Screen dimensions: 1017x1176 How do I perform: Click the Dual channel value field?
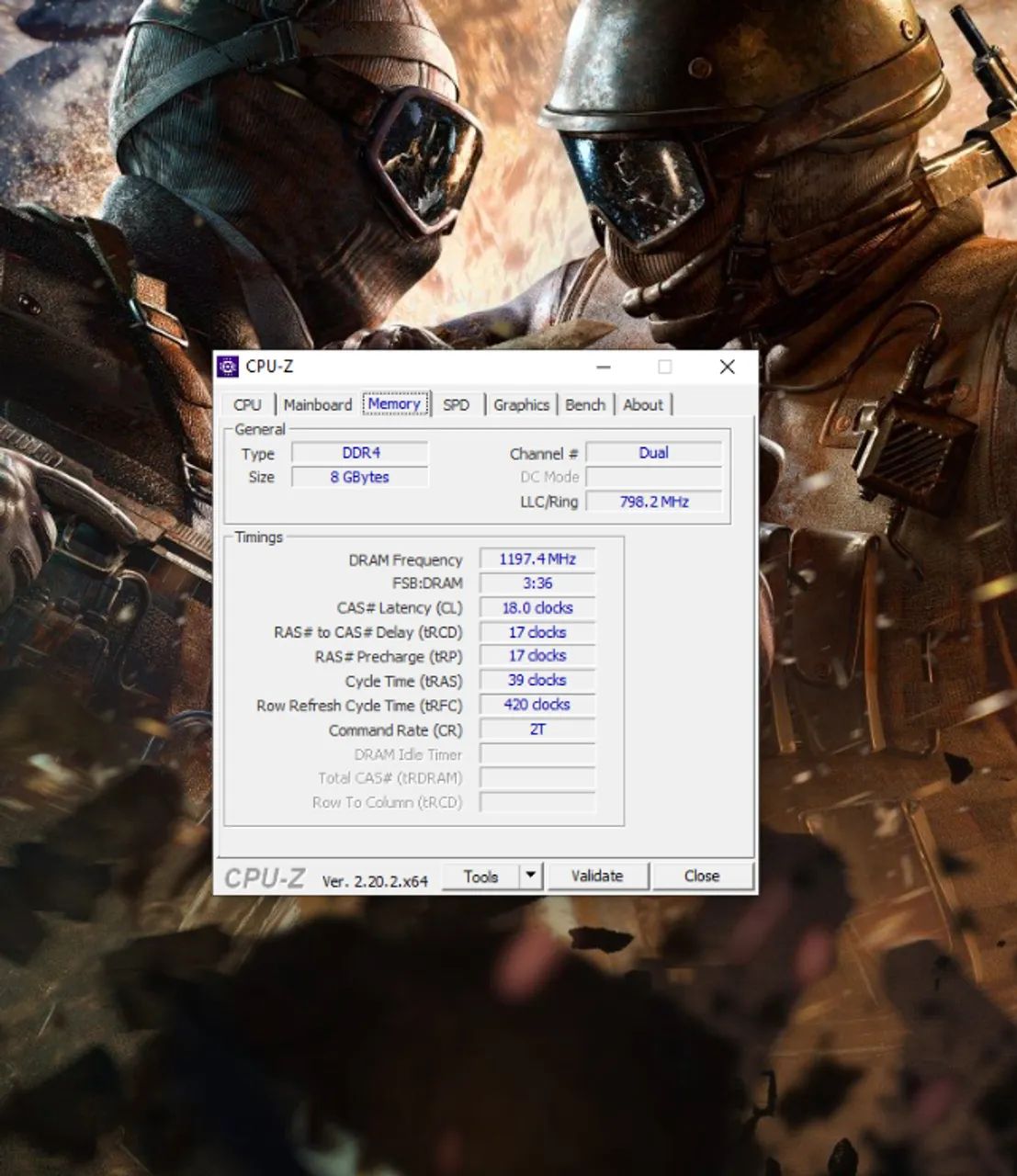[654, 453]
